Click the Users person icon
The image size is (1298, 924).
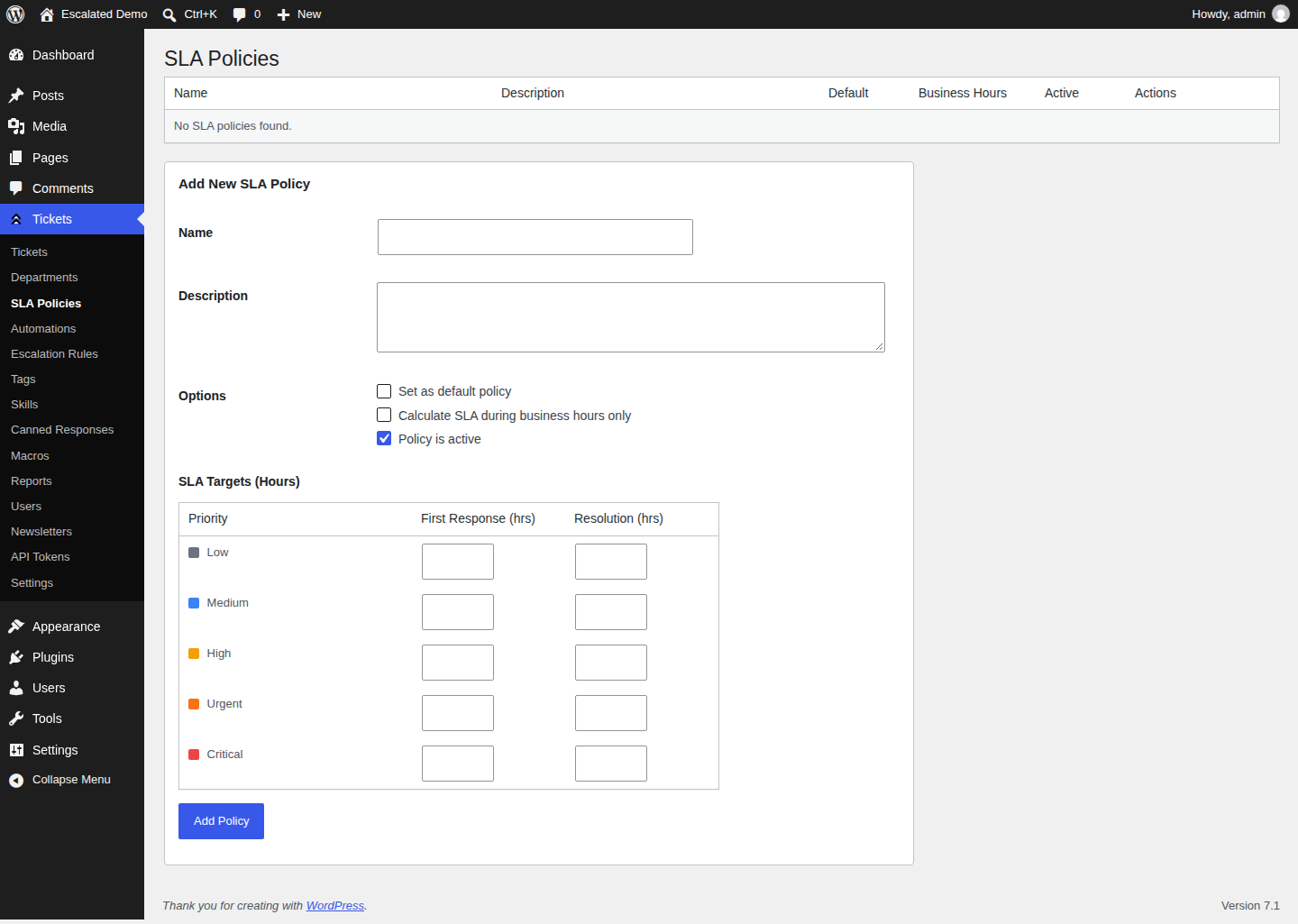click(x=16, y=688)
